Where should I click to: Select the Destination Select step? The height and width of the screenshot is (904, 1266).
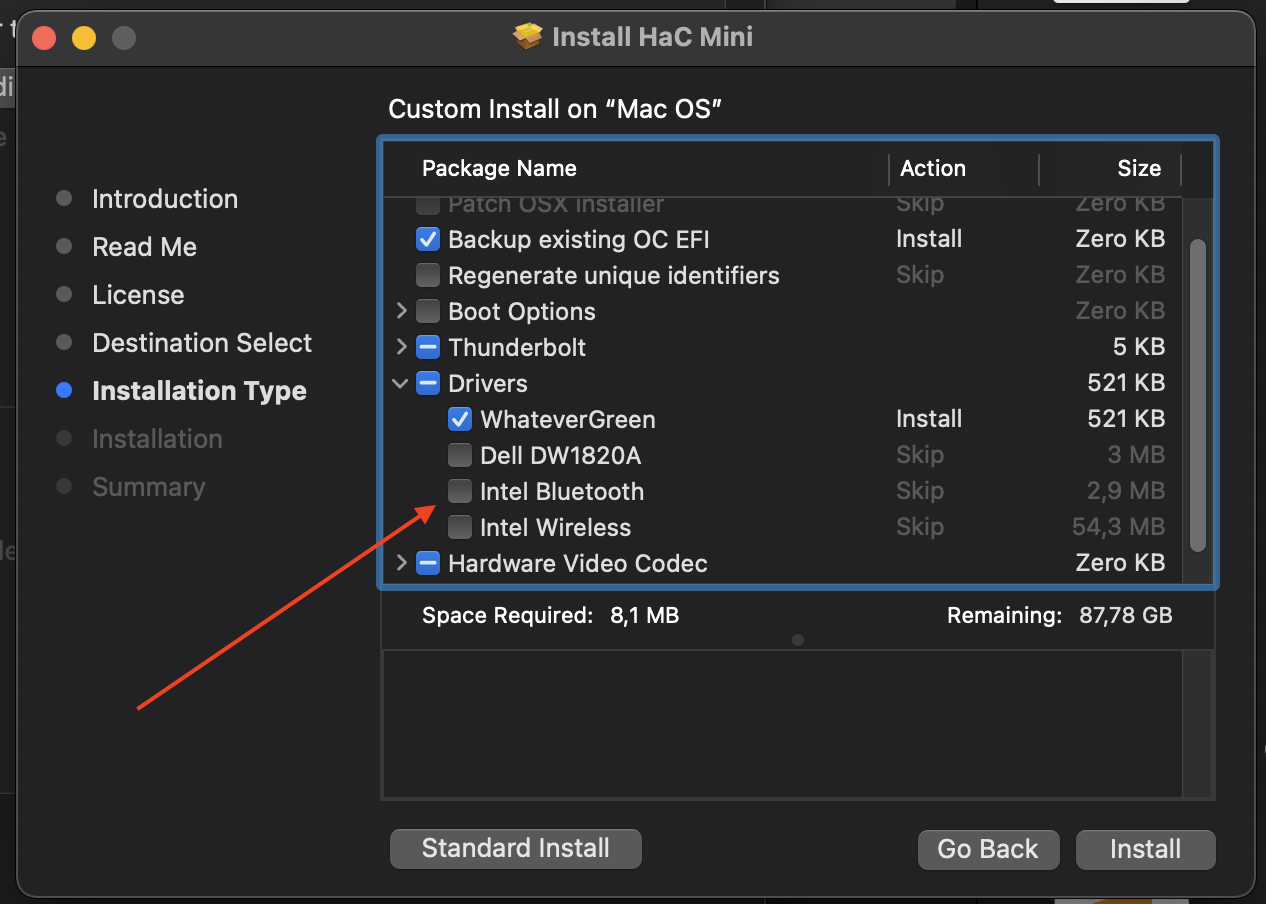[x=202, y=343]
